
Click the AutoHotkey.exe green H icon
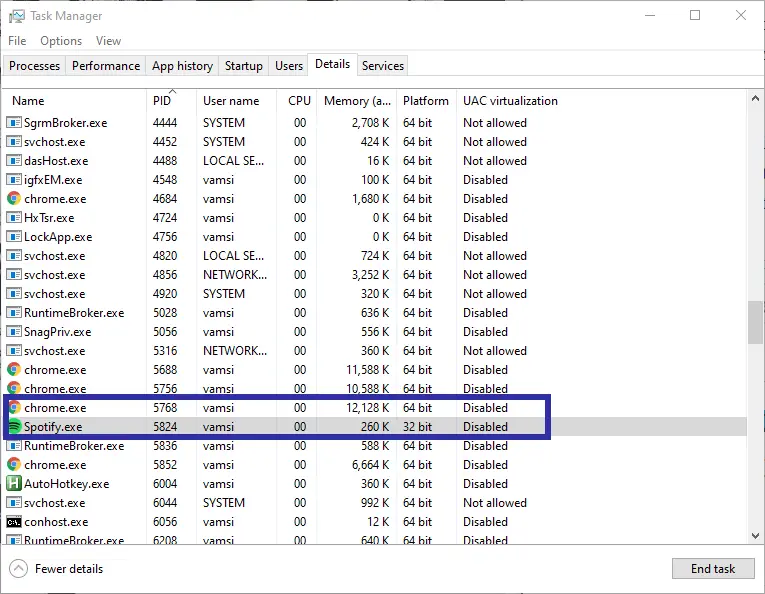coord(14,484)
